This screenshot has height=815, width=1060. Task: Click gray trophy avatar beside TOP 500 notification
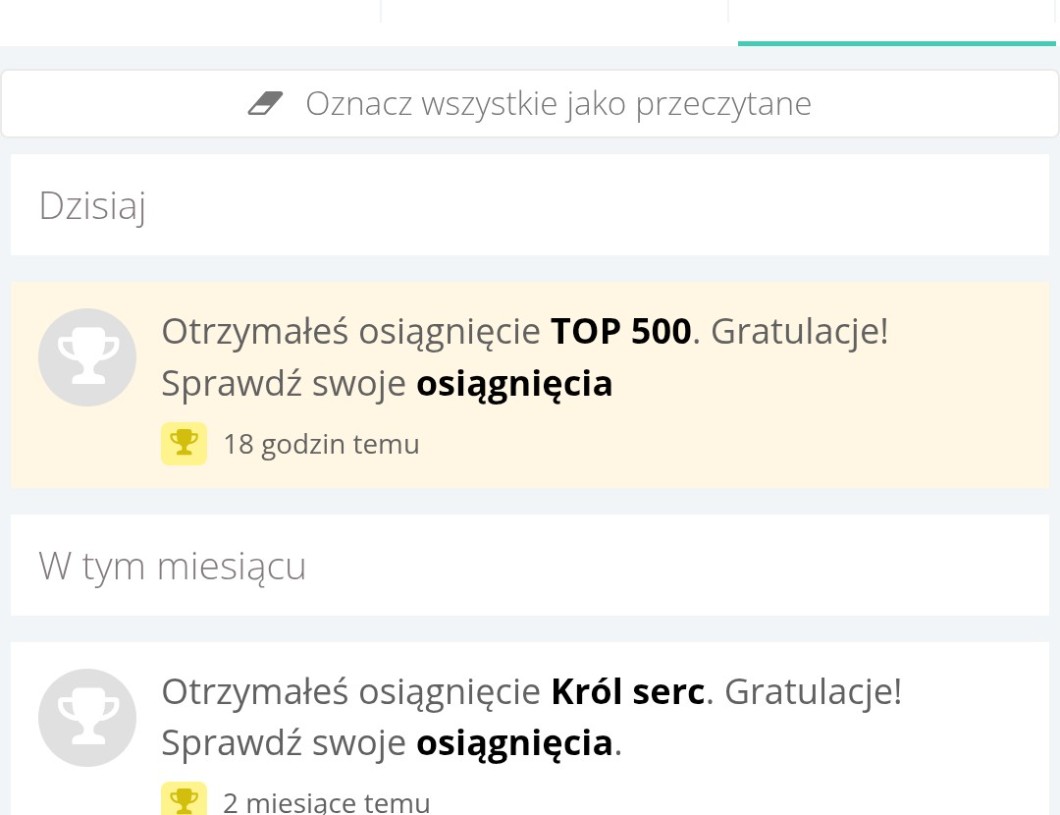tap(87, 357)
